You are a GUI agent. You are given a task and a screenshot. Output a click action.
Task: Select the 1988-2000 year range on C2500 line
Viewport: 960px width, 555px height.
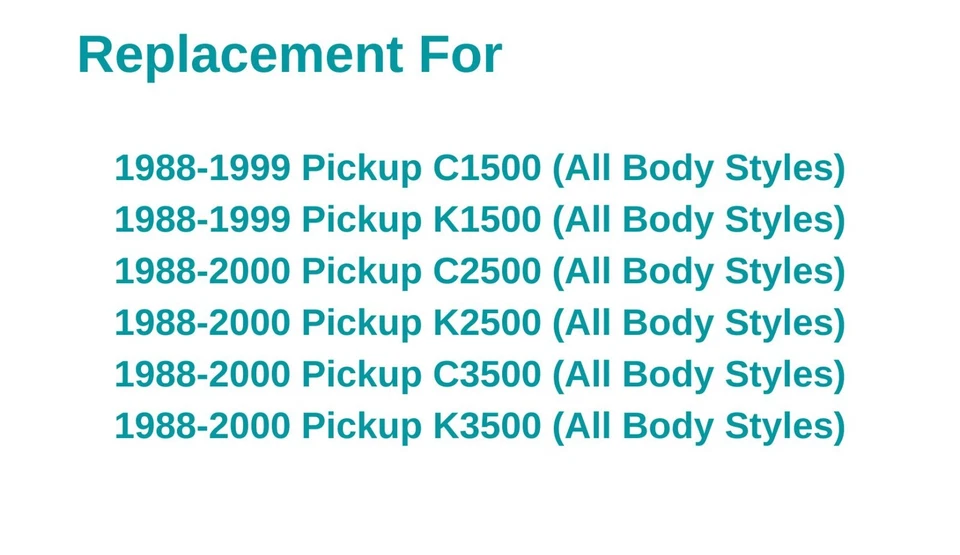point(201,271)
